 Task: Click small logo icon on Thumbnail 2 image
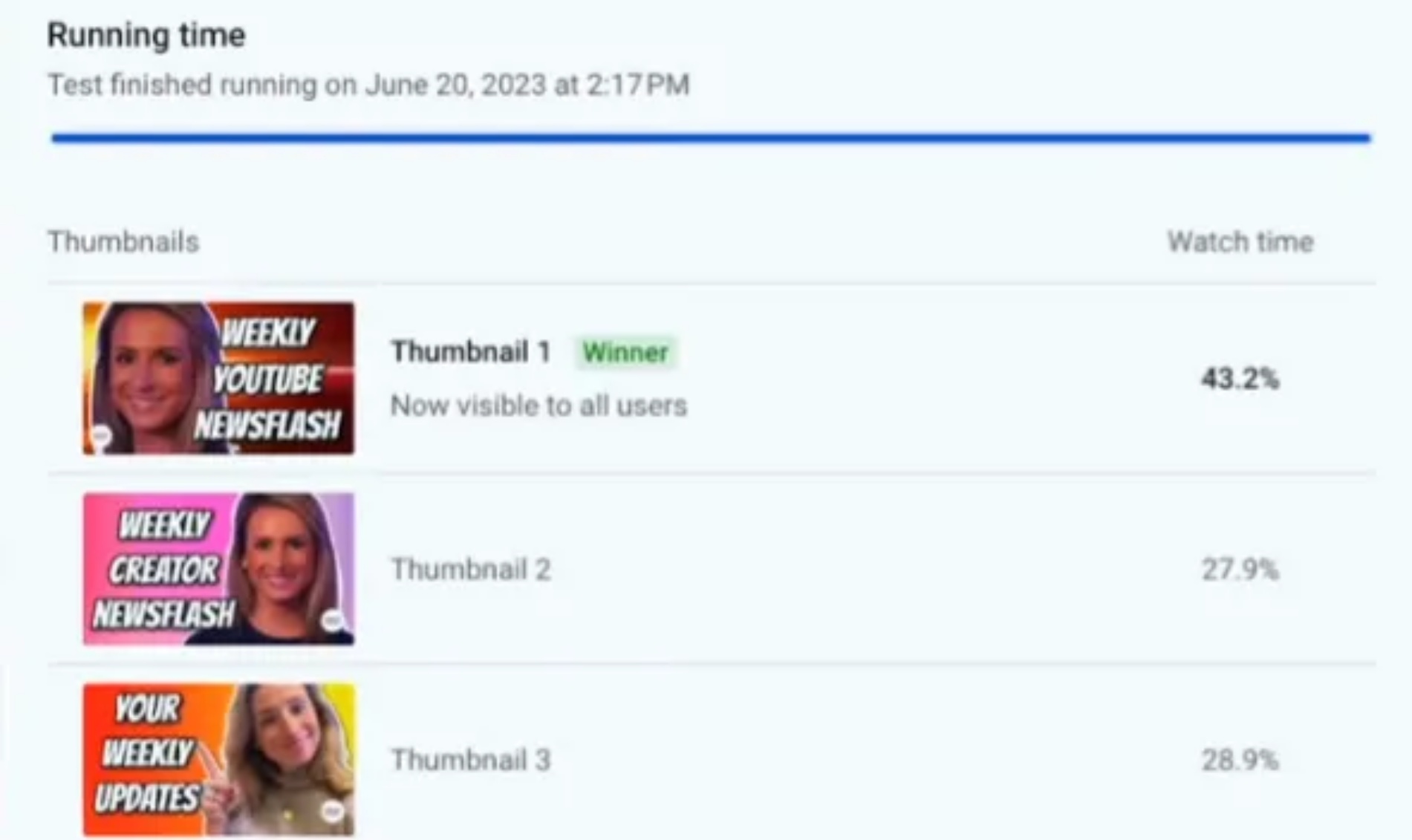(332, 620)
